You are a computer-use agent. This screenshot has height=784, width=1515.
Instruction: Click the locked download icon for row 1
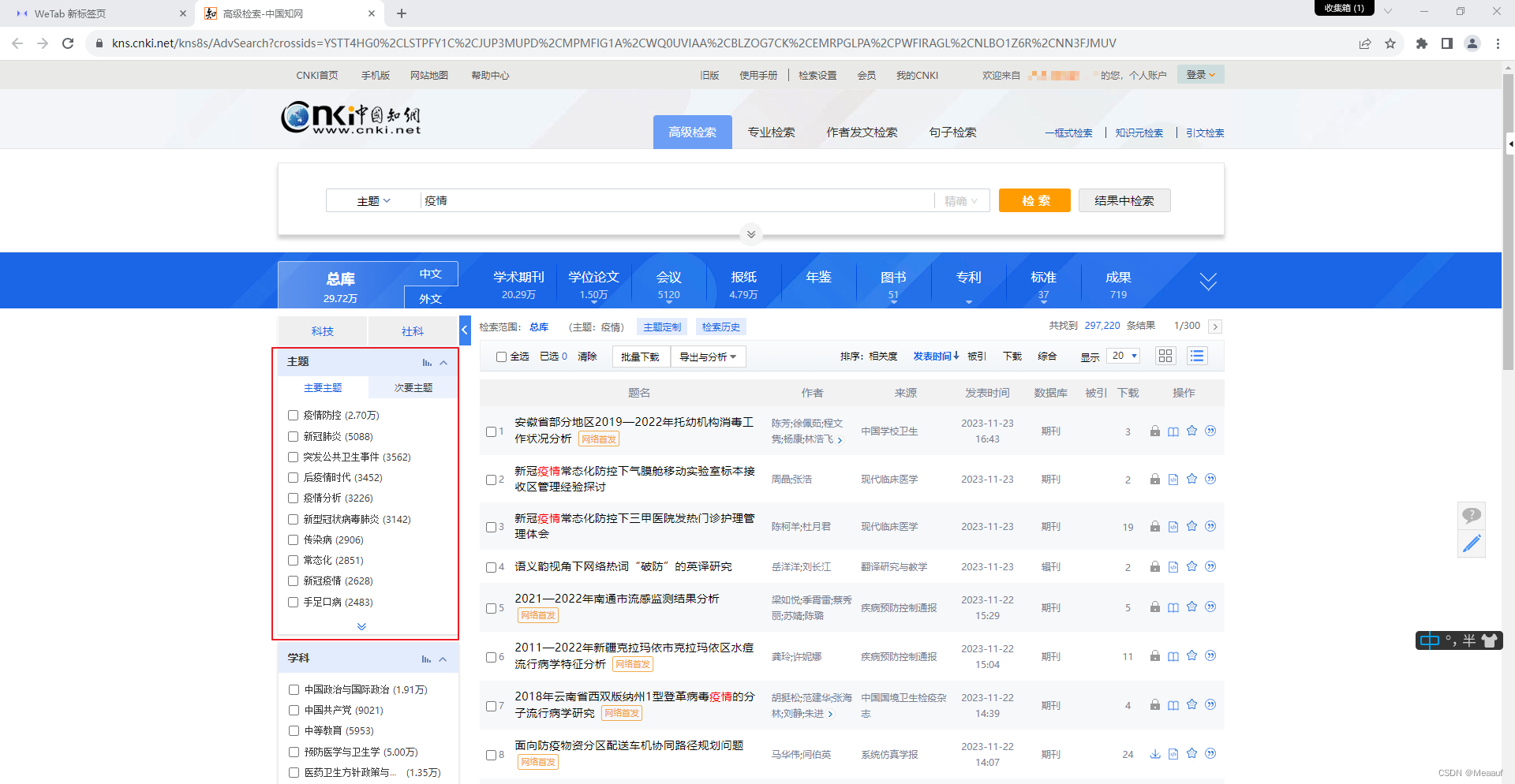coord(1154,431)
